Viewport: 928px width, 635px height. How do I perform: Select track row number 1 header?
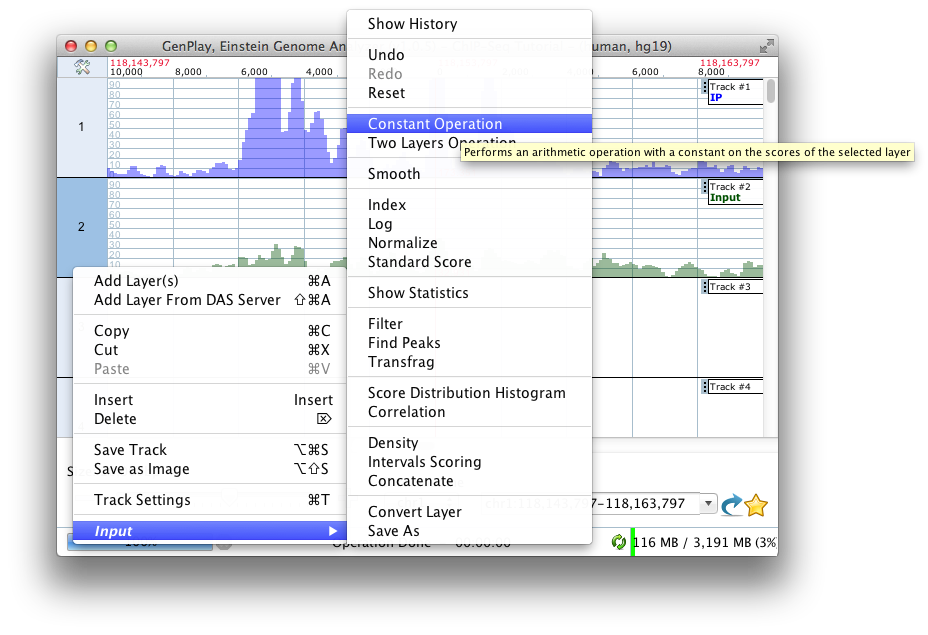pyautogui.click(x=82, y=127)
